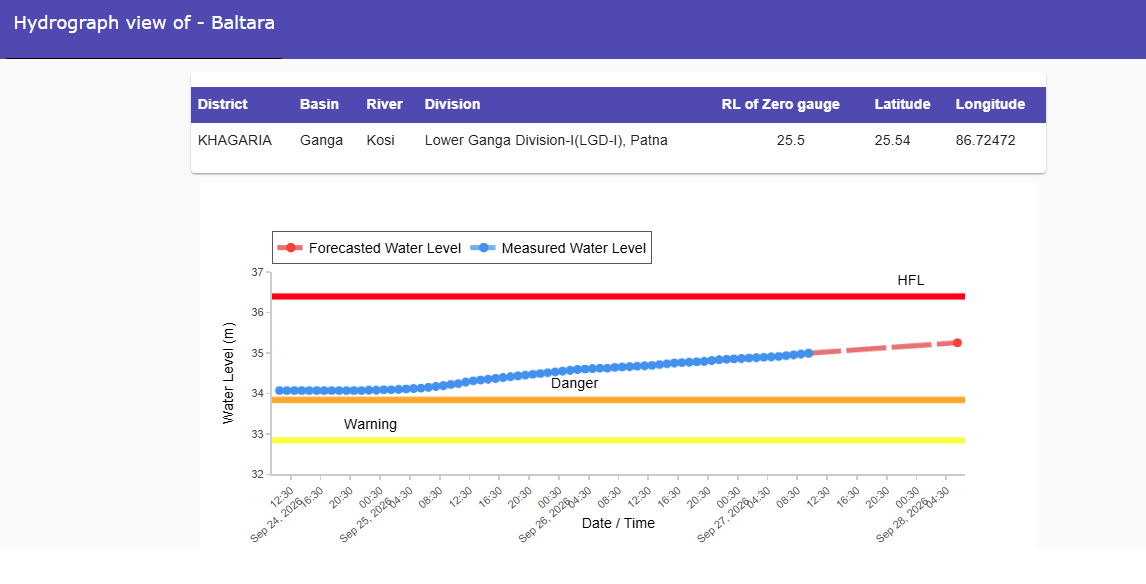Click the HFL label on chart
1146x584 pixels.
coord(911,281)
